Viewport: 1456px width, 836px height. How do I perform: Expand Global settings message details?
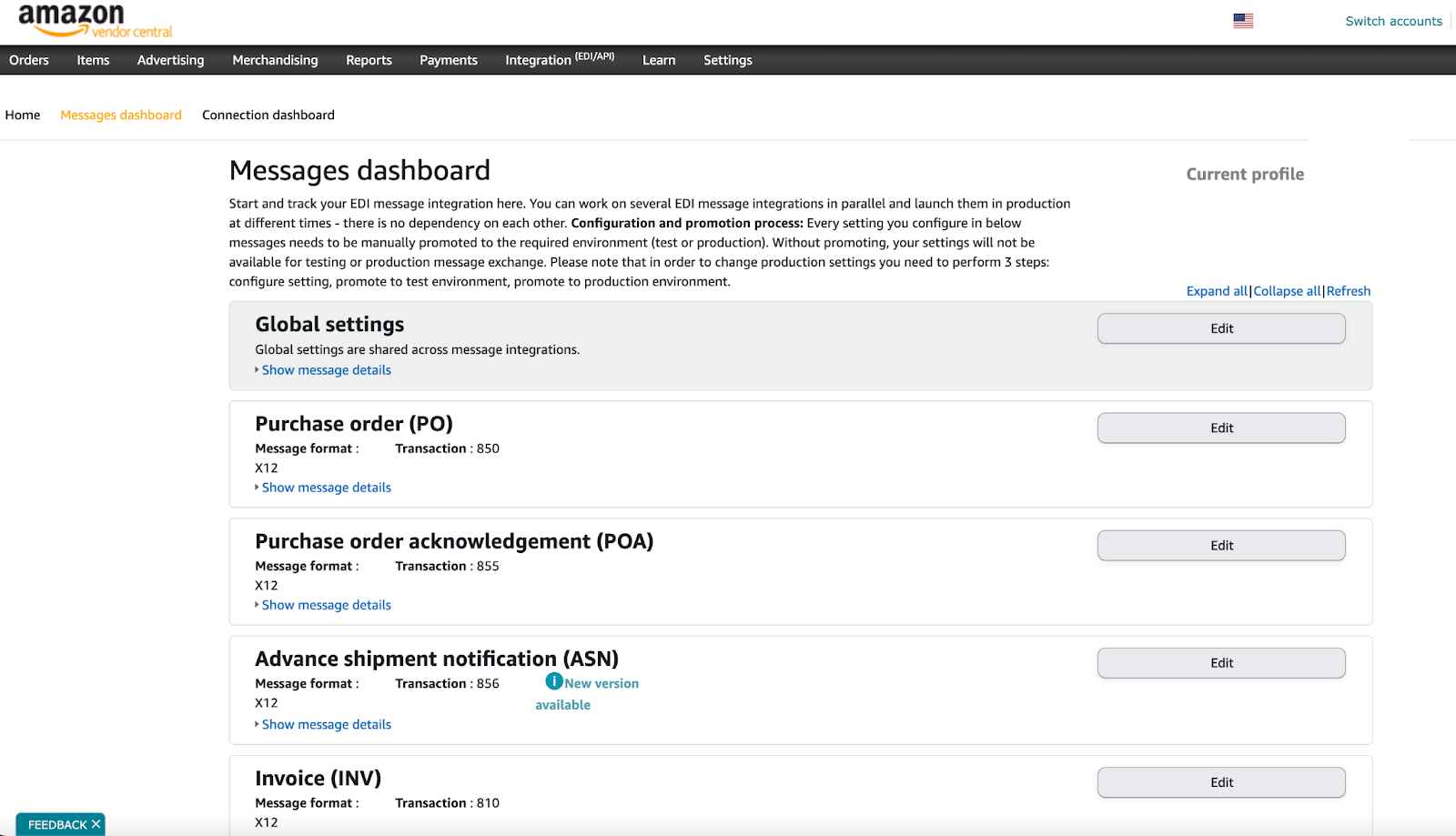(326, 370)
